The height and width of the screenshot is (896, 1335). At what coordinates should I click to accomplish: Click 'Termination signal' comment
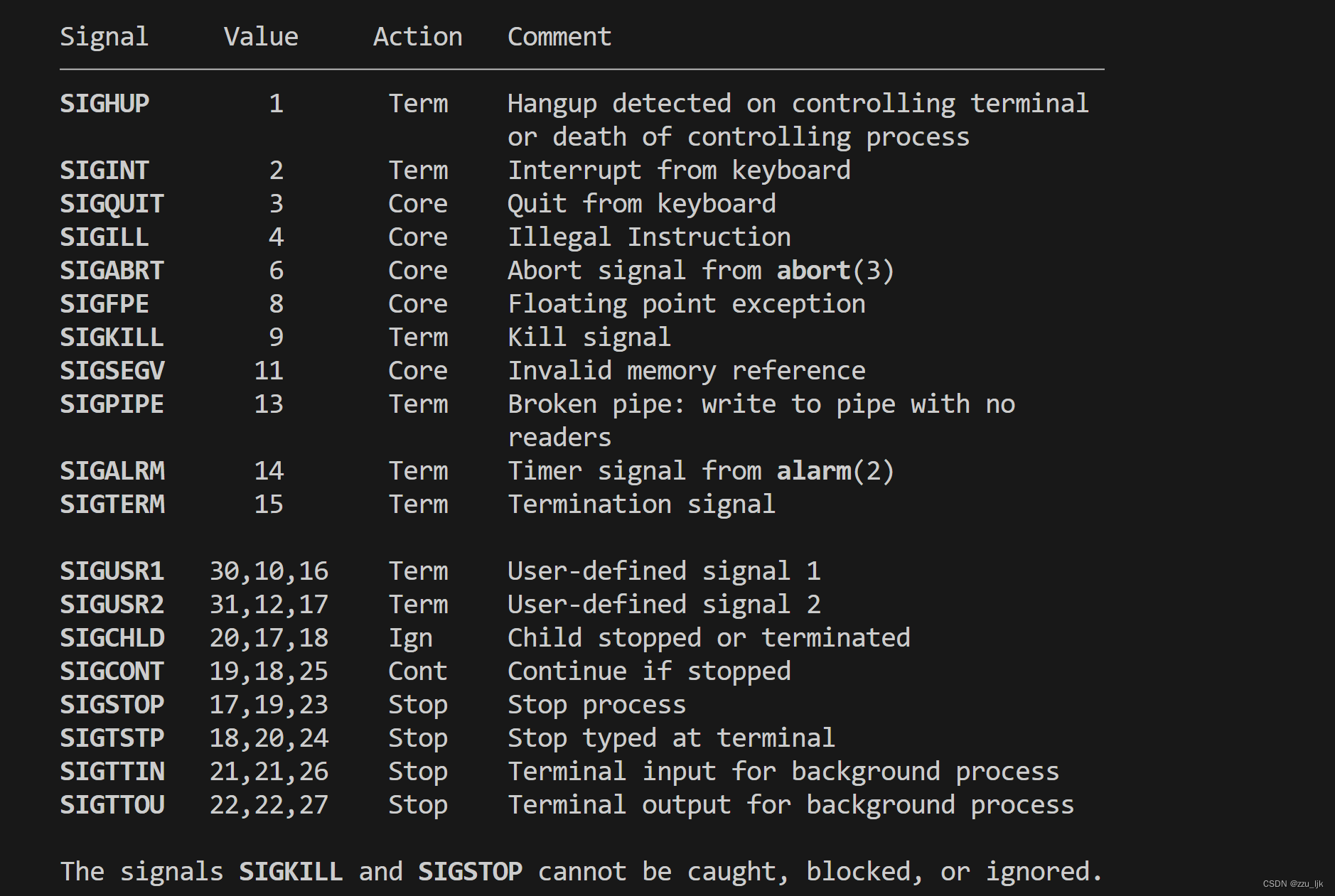pyautogui.click(x=641, y=504)
